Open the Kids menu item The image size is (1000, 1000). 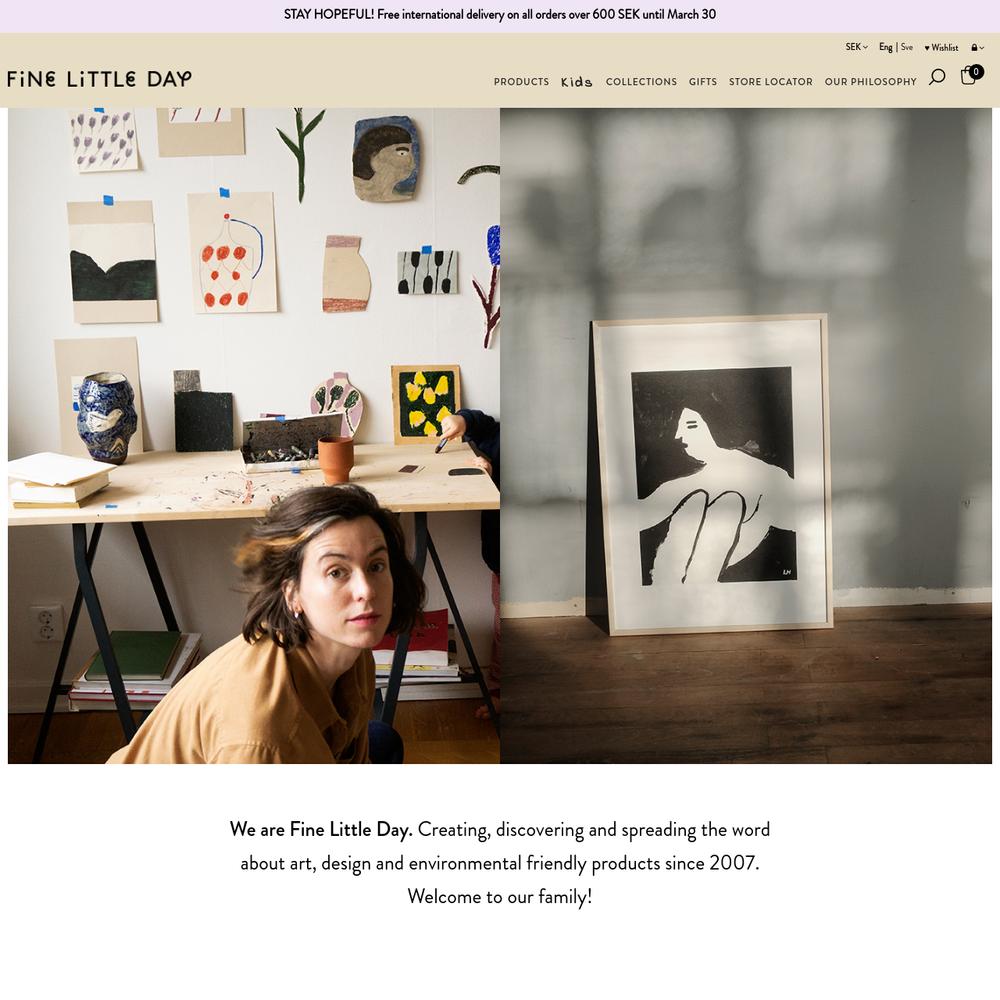(577, 82)
